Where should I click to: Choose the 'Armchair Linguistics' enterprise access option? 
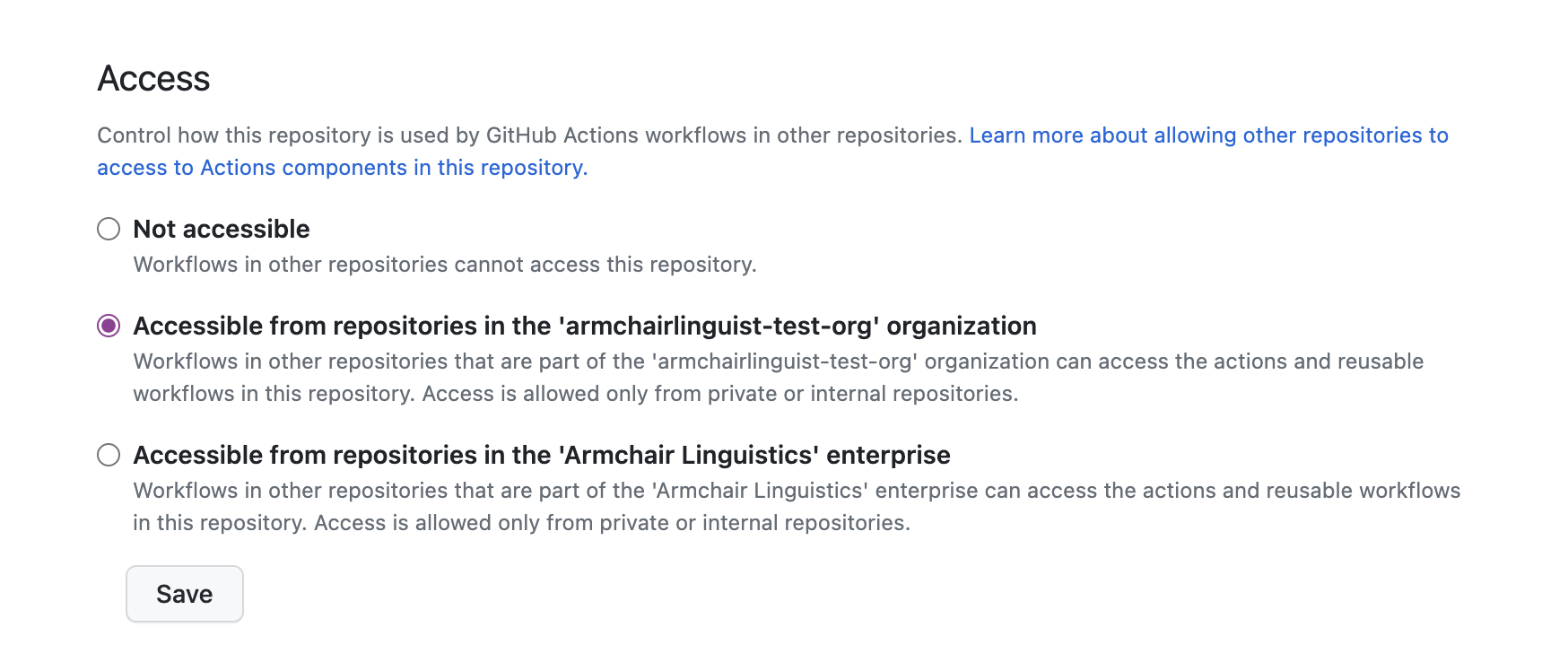tap(108, 456)
